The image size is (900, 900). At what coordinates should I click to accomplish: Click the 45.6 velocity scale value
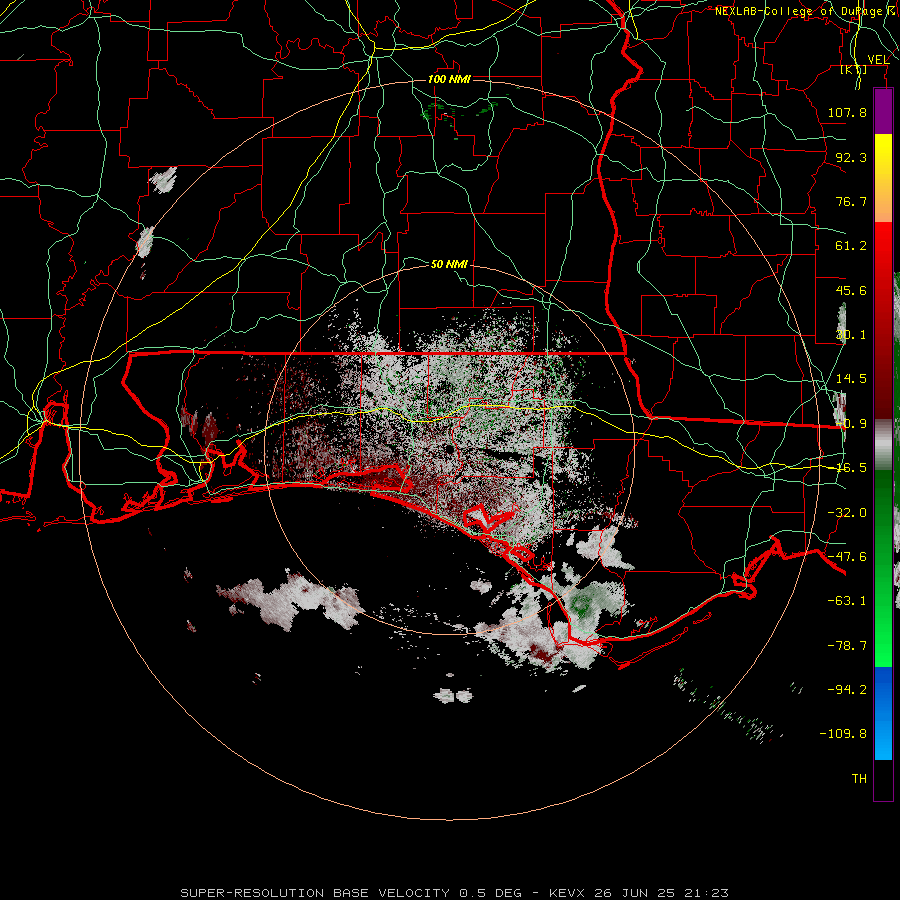click(x=851, y=290)
